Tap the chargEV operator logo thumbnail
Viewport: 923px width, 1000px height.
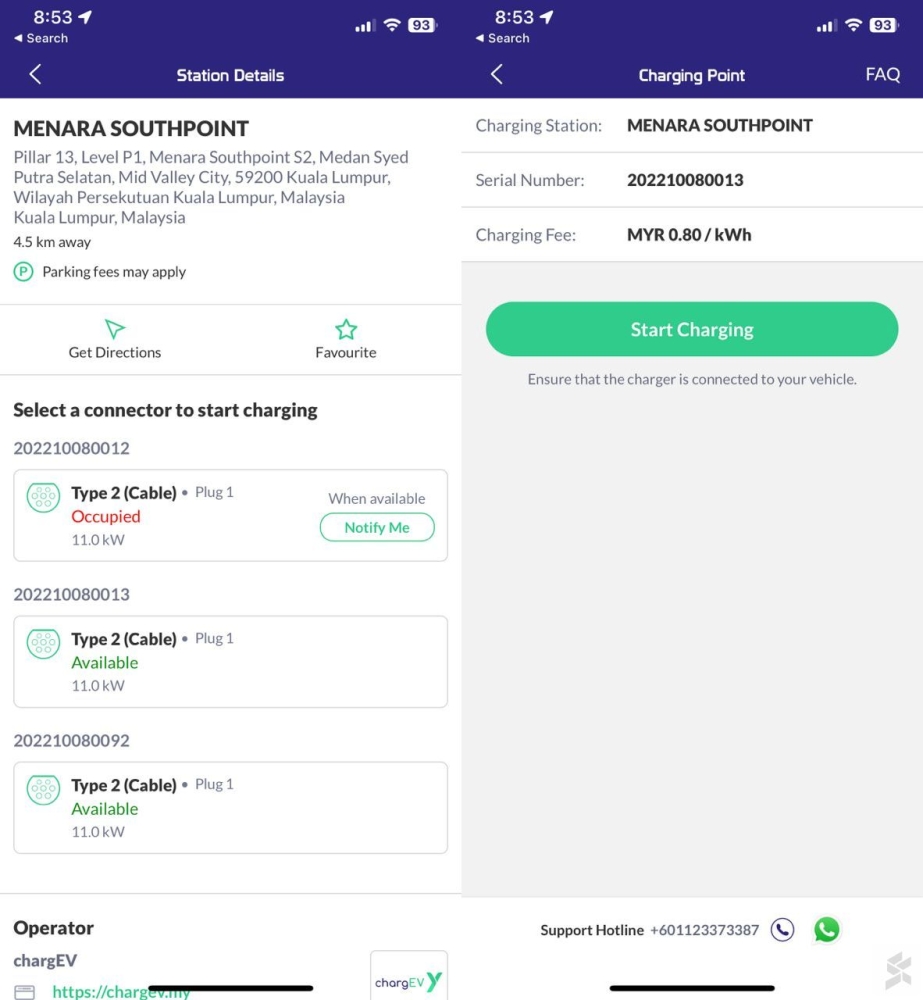tap(408, 976)
